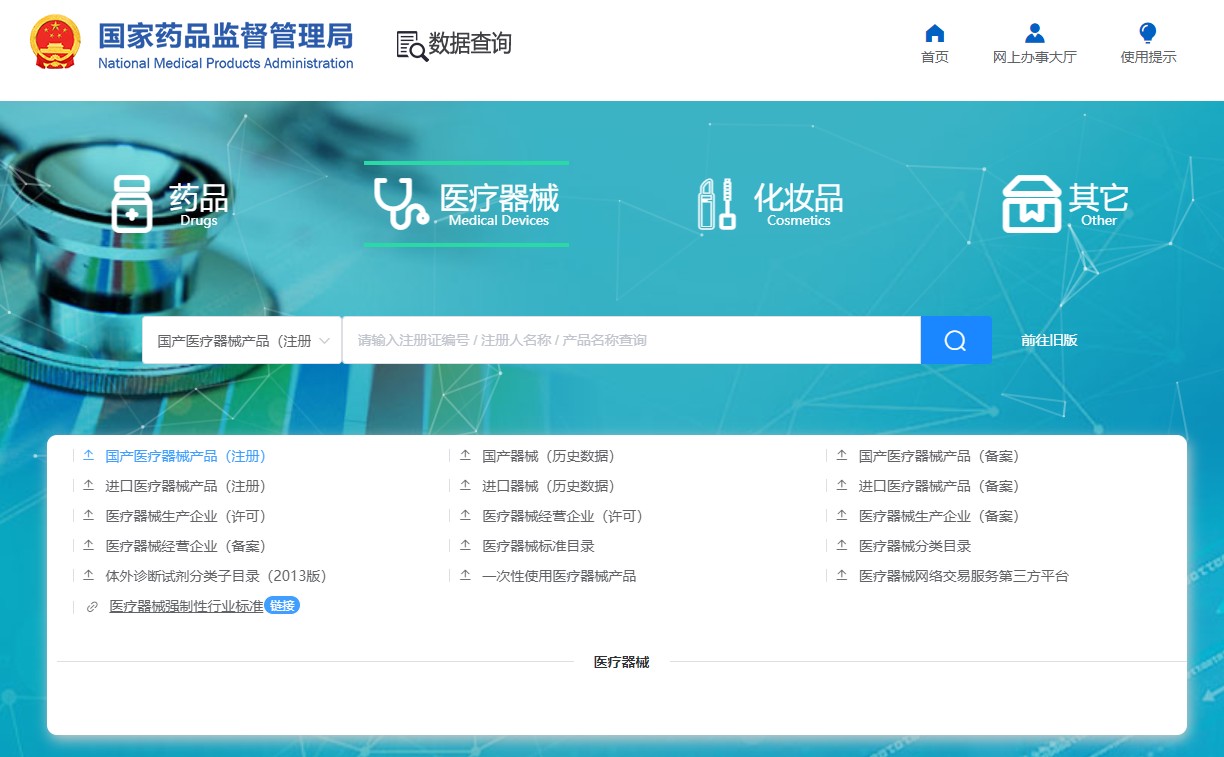Click the 数据查询 heading text

coord(470,44)
